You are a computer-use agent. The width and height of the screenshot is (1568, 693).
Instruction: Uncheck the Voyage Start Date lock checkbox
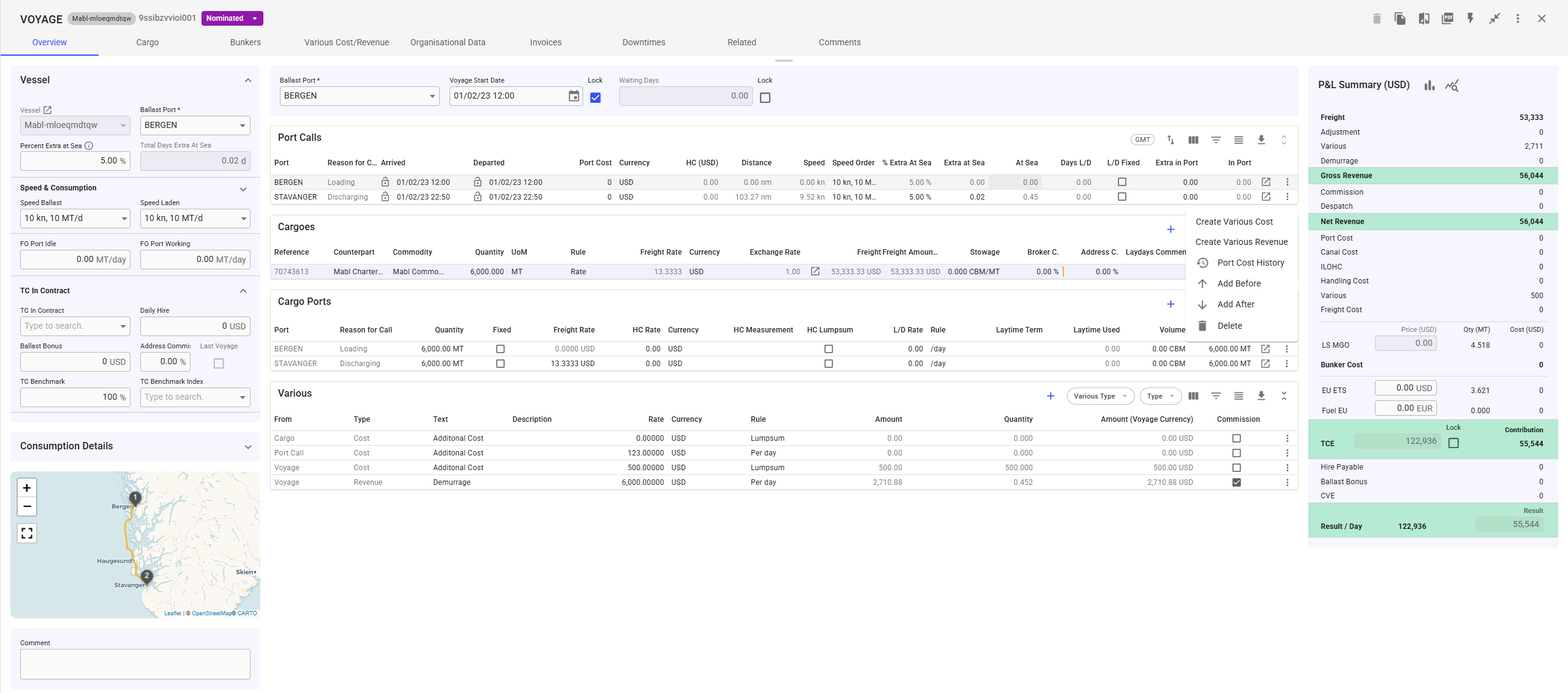[595, 97]
